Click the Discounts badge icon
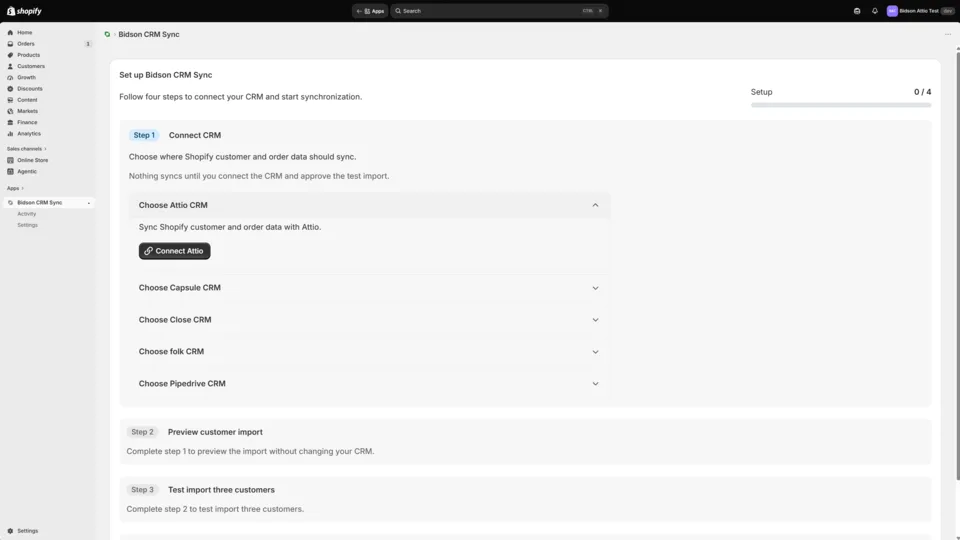 (x=10, y=89)
